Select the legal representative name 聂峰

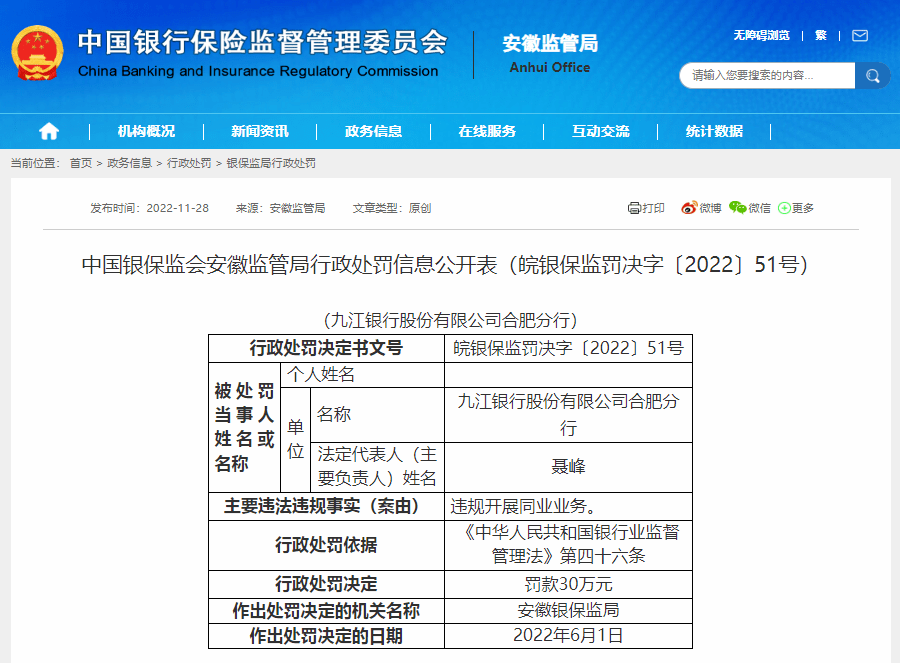coord(568,467)
